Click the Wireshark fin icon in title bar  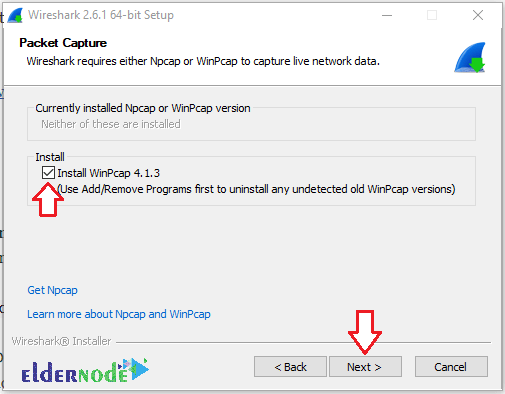15,15
